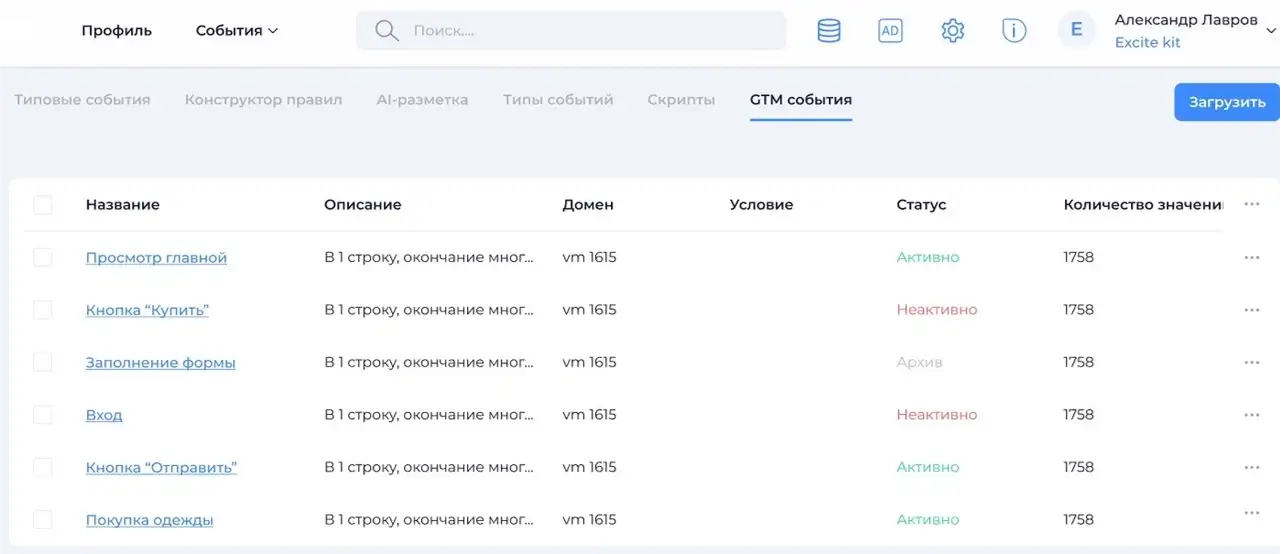Open the Покупка одежды link

(x=149, y=520)
